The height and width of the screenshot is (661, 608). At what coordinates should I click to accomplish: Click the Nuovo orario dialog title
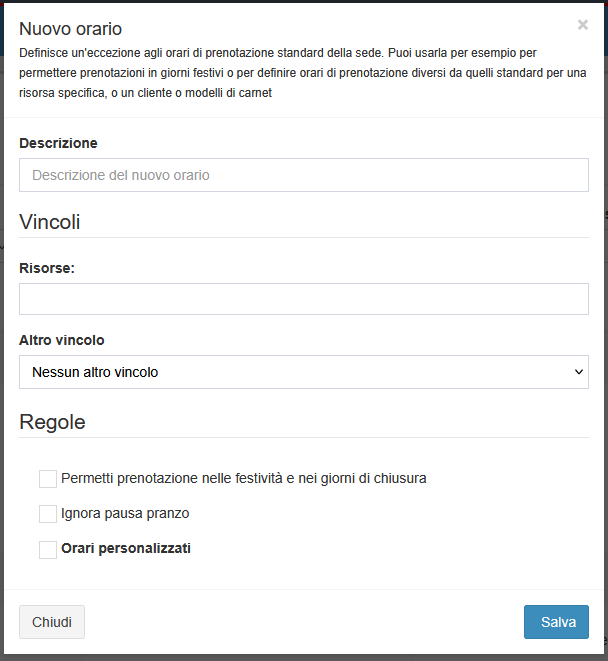click(x=70, y=29)
